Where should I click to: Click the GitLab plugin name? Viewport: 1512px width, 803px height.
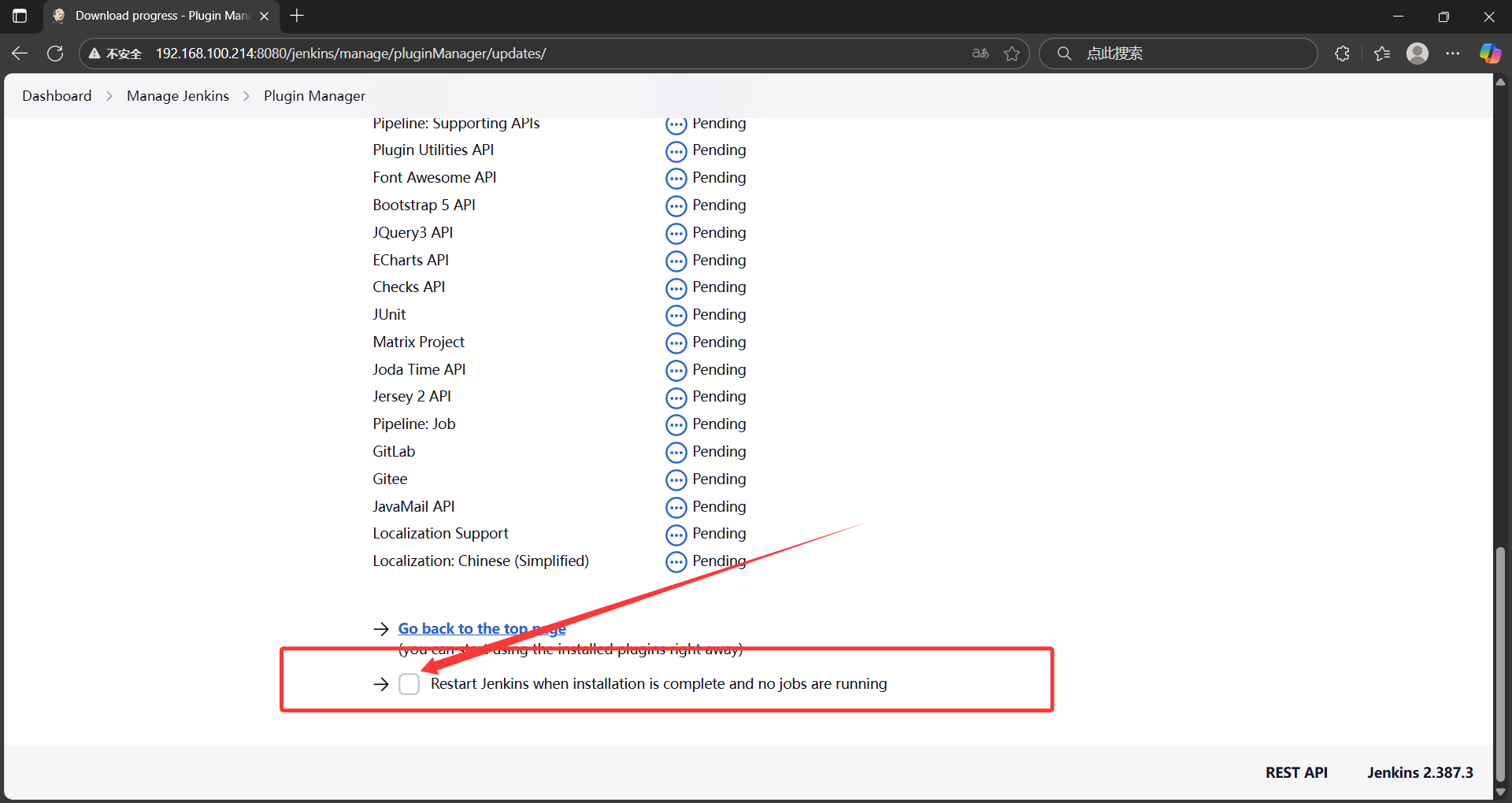coord(394,451)
